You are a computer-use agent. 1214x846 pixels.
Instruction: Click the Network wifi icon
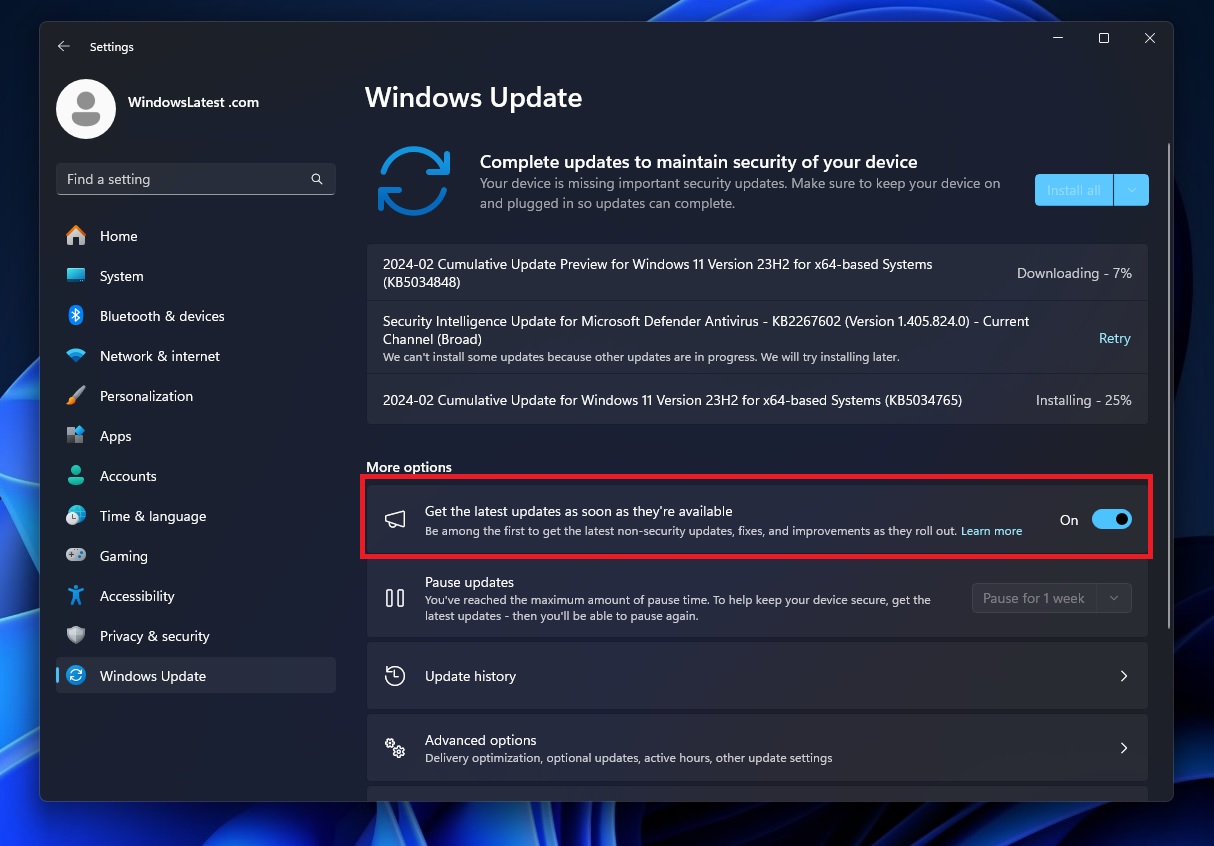click(x=76, y=356)
